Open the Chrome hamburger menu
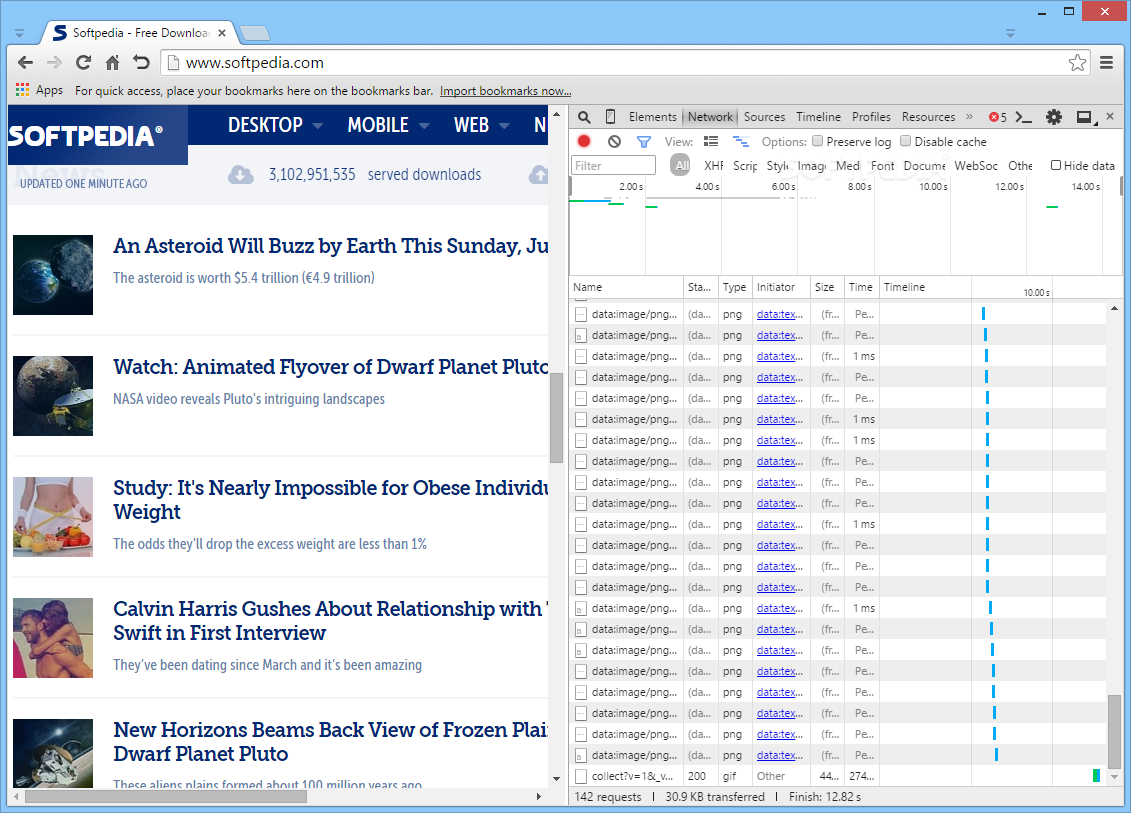Screen dimensions: 1131x813 coord(1106,63)
